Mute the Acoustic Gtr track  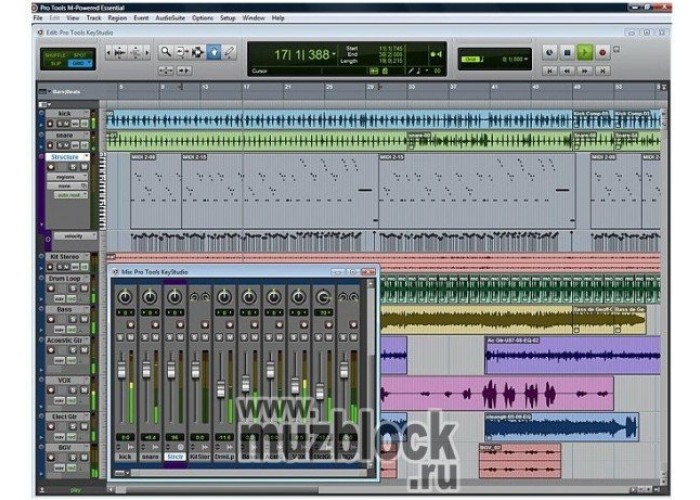pos(83,350)
